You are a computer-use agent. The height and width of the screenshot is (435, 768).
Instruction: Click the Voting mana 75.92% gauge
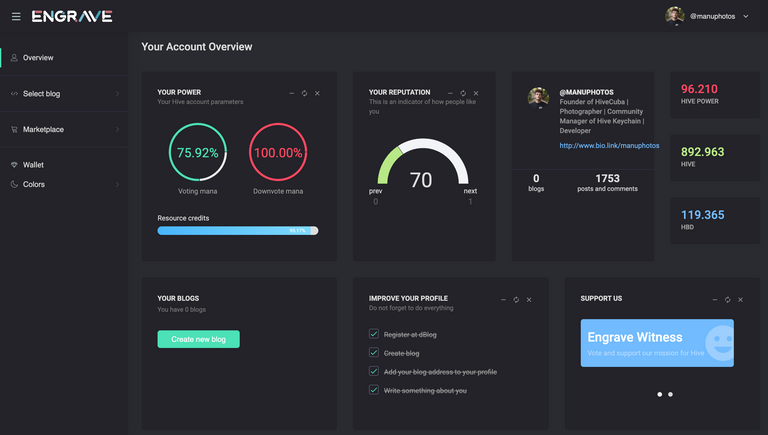click(197, 152)
